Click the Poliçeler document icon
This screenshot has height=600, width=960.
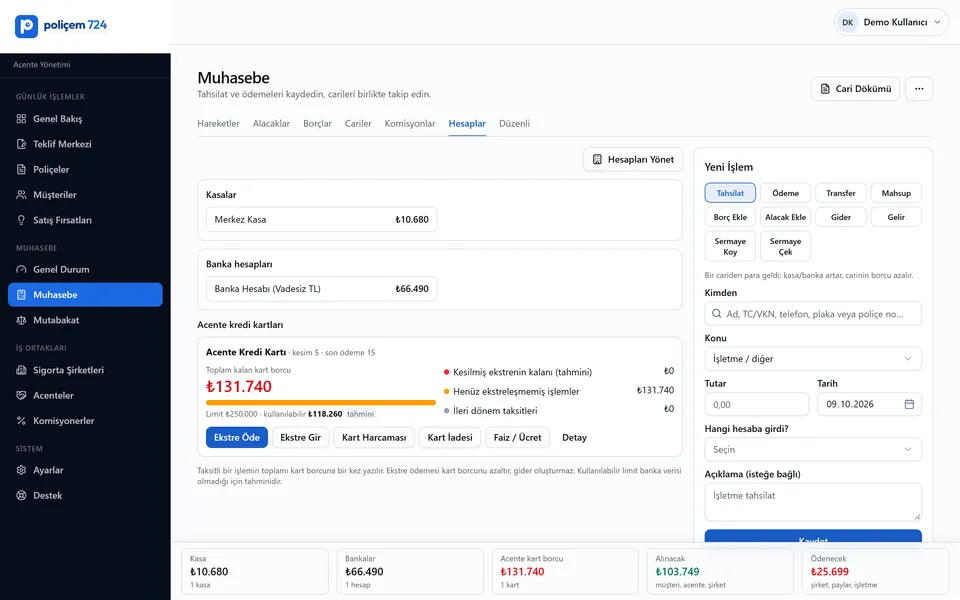pos(21,170)
